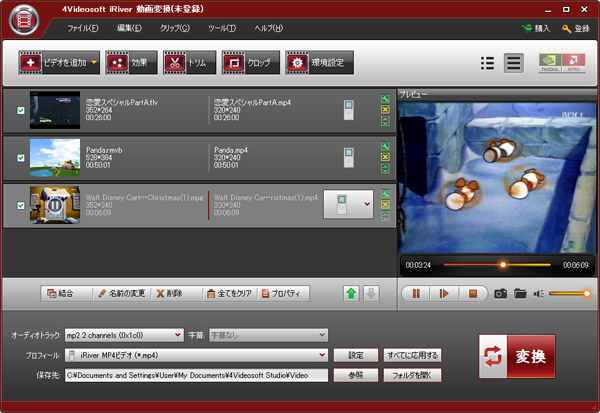Click green settings icon in 恋愛スペシャル row

[x=385, y=99]
